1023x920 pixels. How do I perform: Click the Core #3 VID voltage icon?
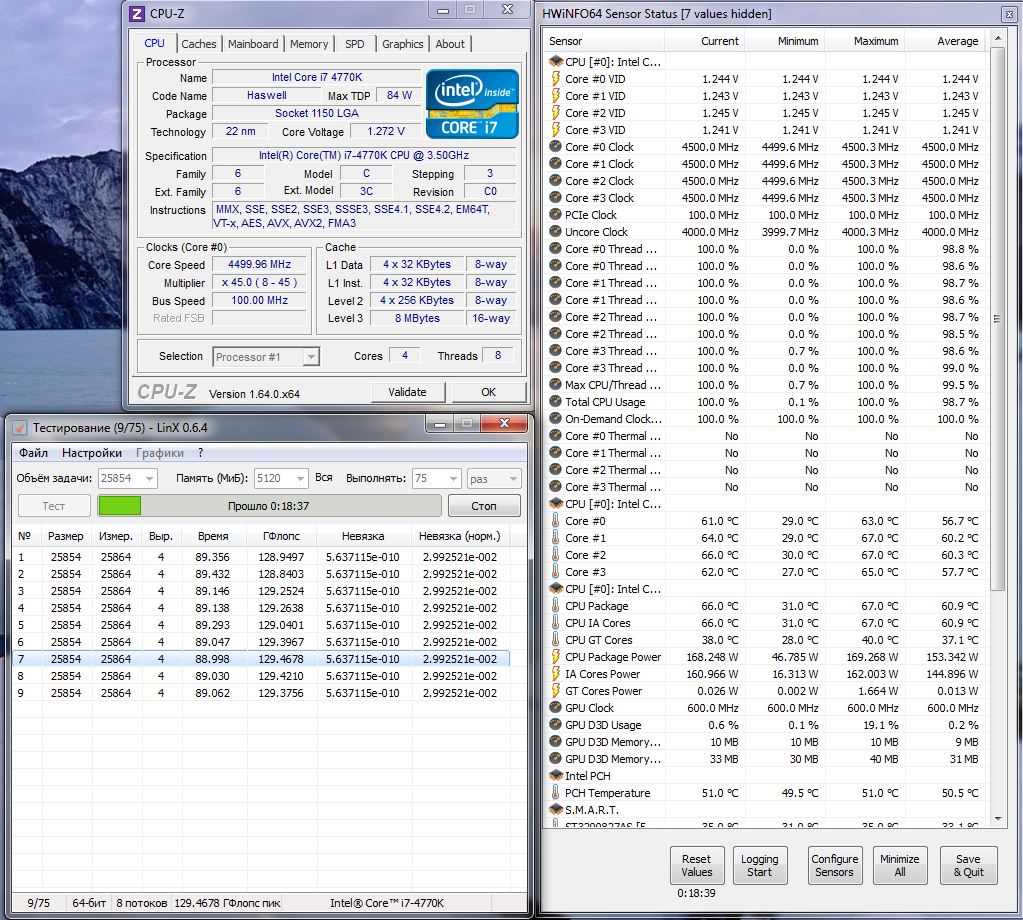pos(556,130)
